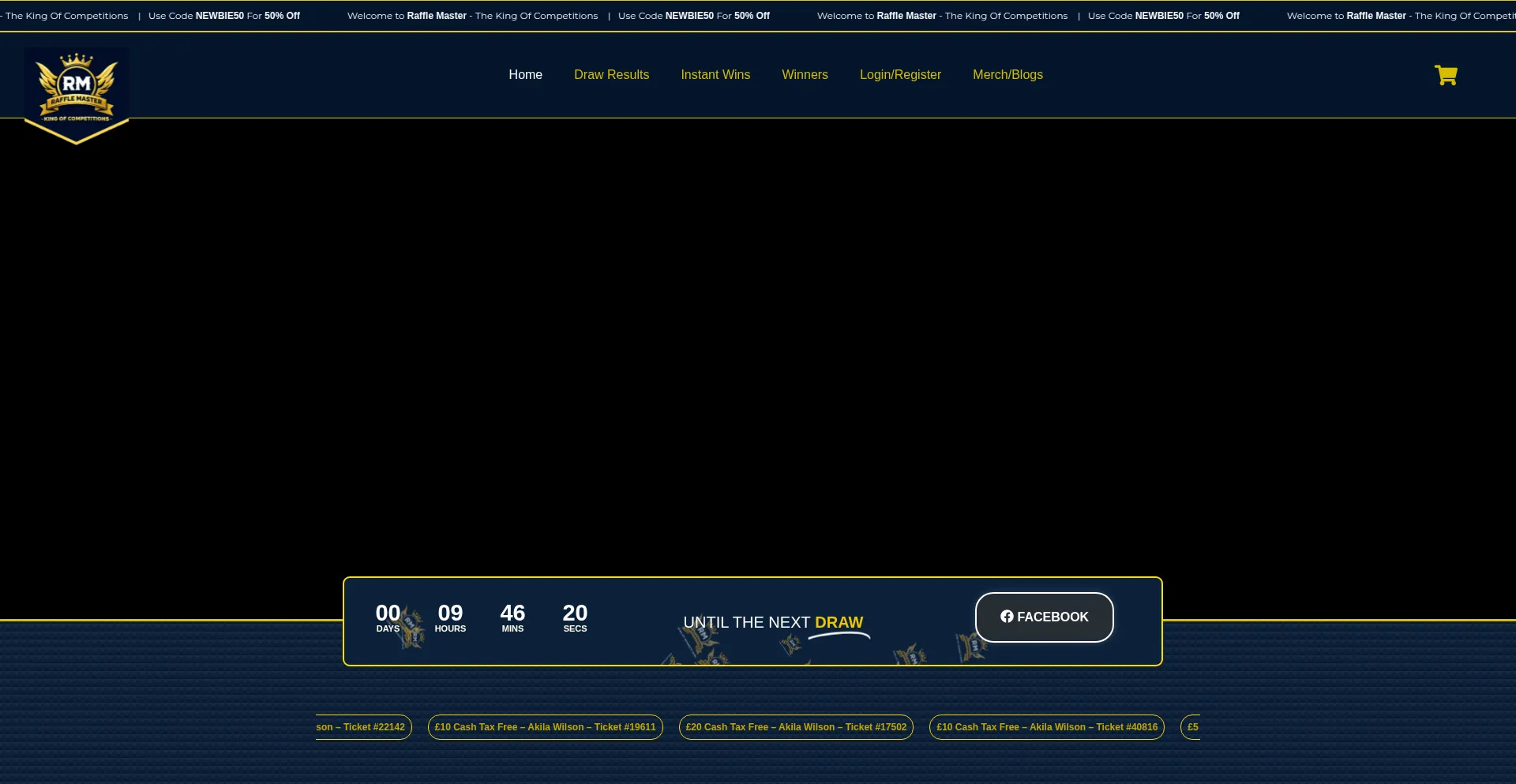Go to the Home menu item

[525, 74]
